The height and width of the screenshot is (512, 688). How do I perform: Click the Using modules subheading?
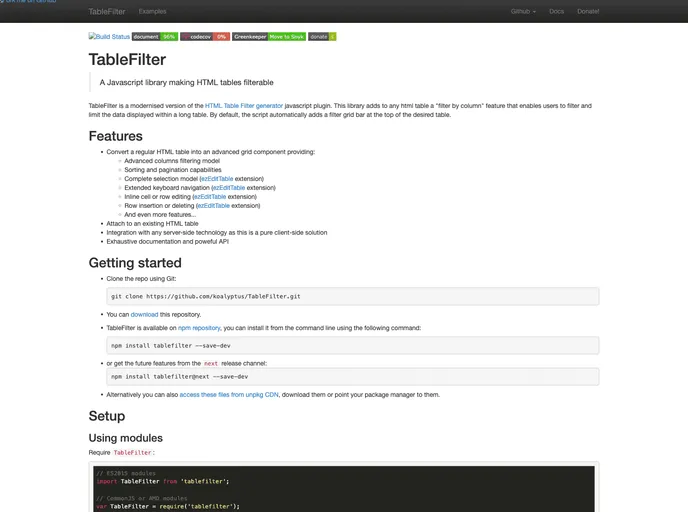[125, 438]
